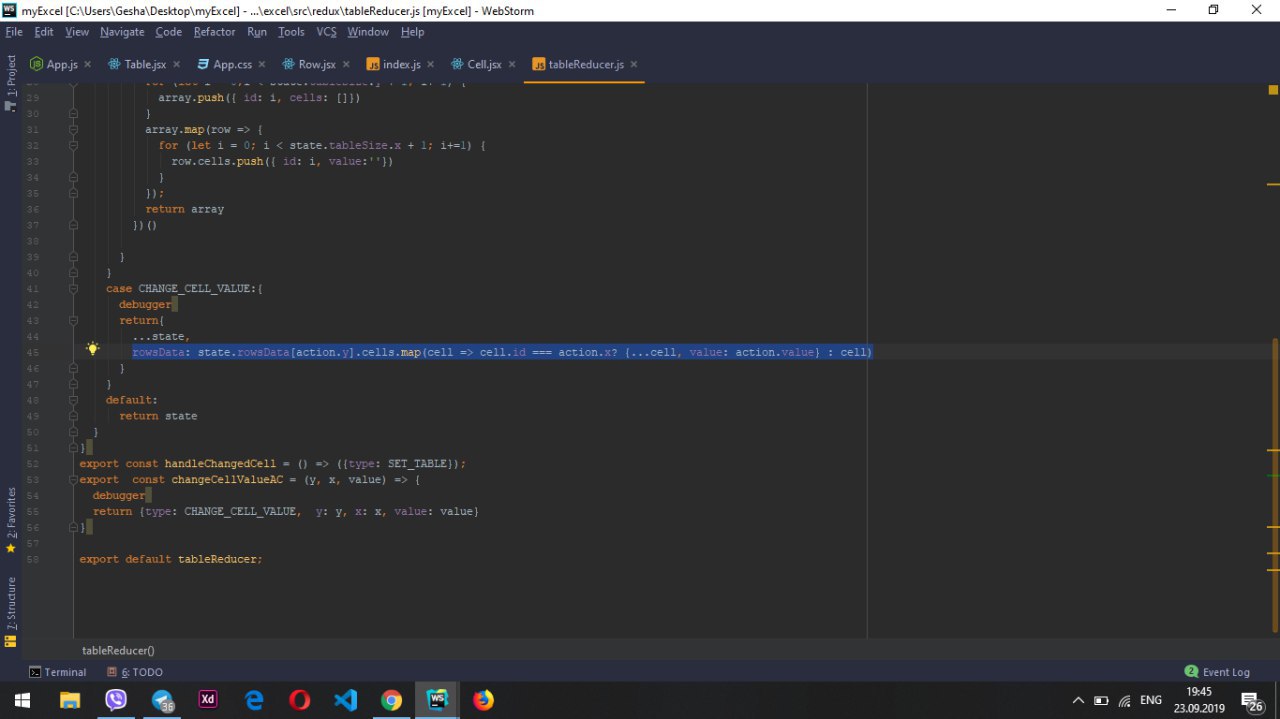This screenshot has height=719, width=1280.
Task: Collapse the fold marker at line 35
Action: point(73,193)
